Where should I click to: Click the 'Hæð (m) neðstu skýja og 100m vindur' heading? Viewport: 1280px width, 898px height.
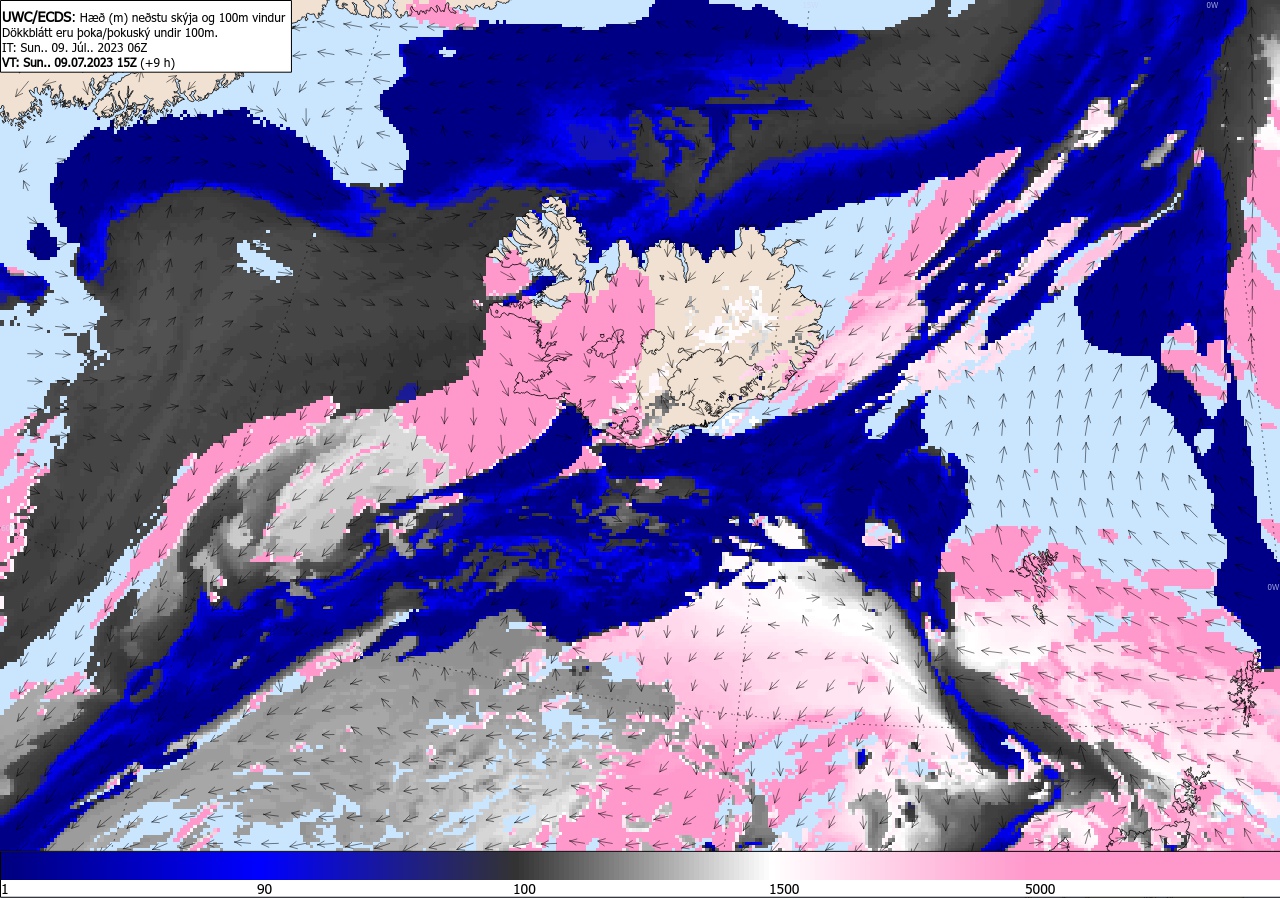pyautogui.click(x=182, y=17)
